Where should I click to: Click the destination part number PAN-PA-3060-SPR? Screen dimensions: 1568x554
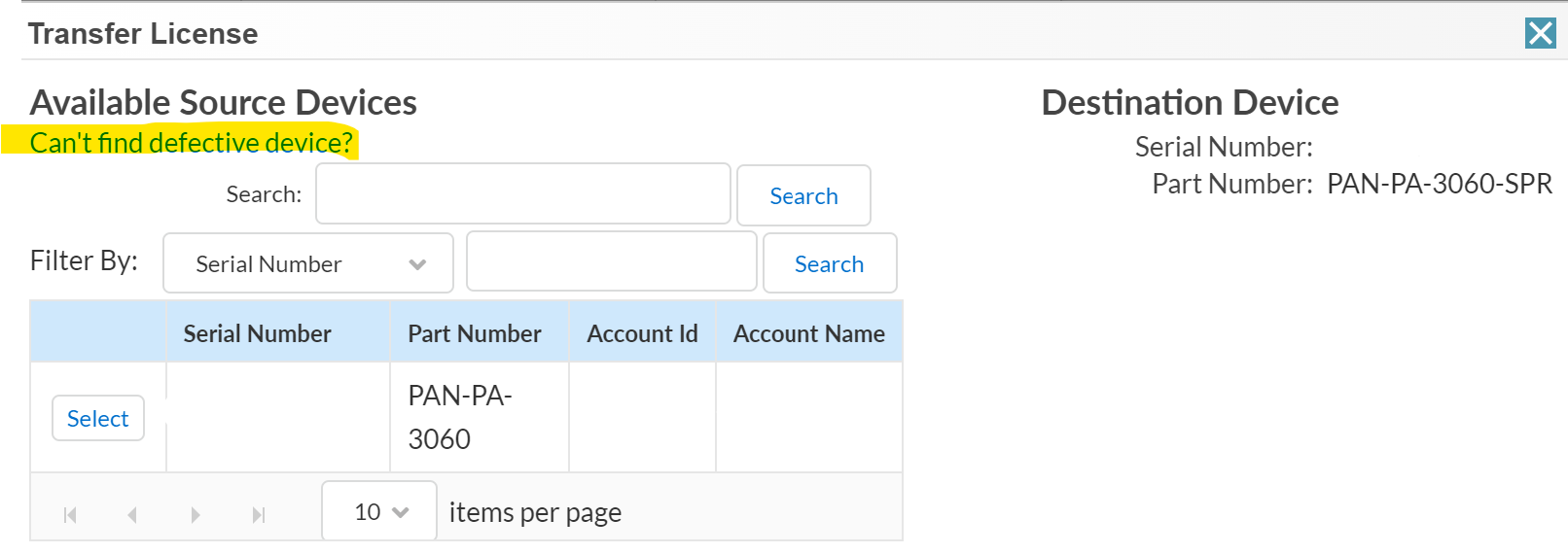point(1439,184)
